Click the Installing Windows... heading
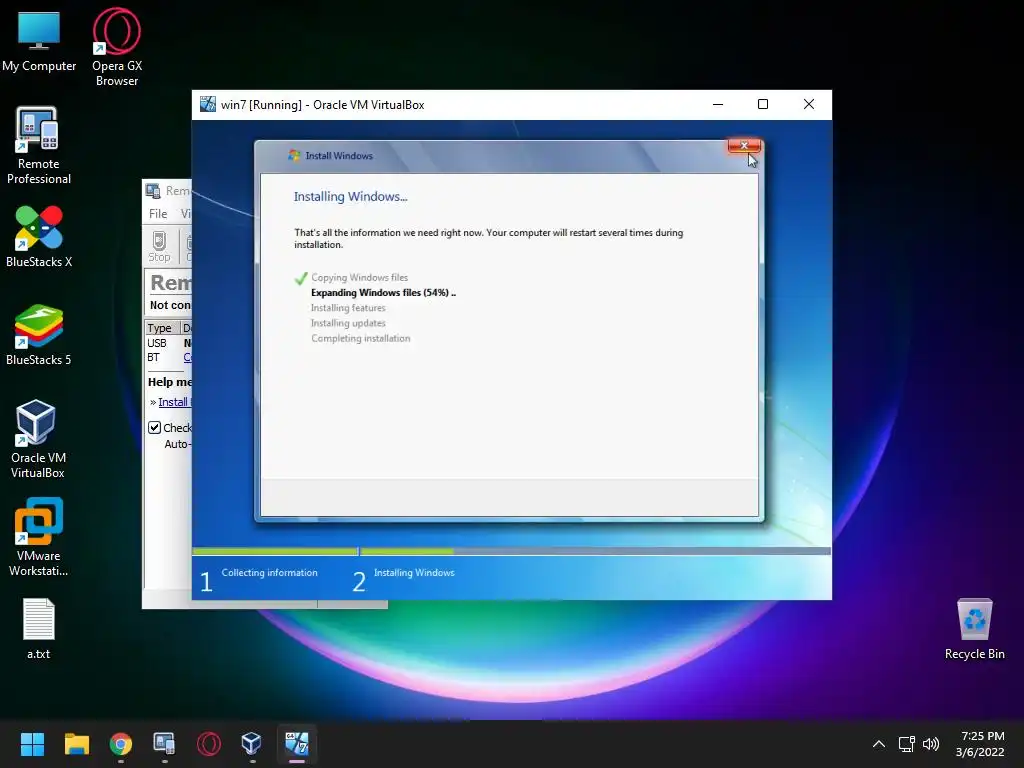The height and width of the screenshot is (768, 1024). 351,197
